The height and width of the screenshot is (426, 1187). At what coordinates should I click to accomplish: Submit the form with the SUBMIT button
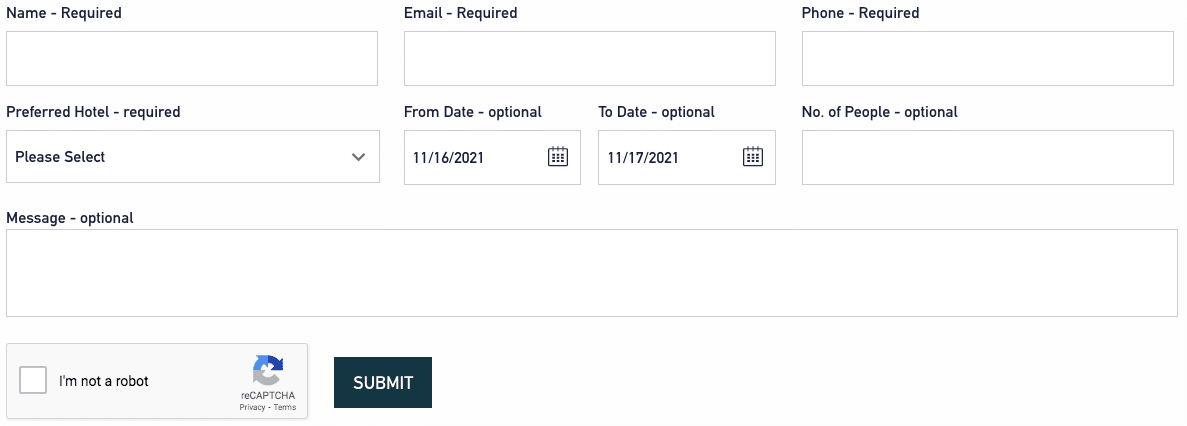pos(383,383)
